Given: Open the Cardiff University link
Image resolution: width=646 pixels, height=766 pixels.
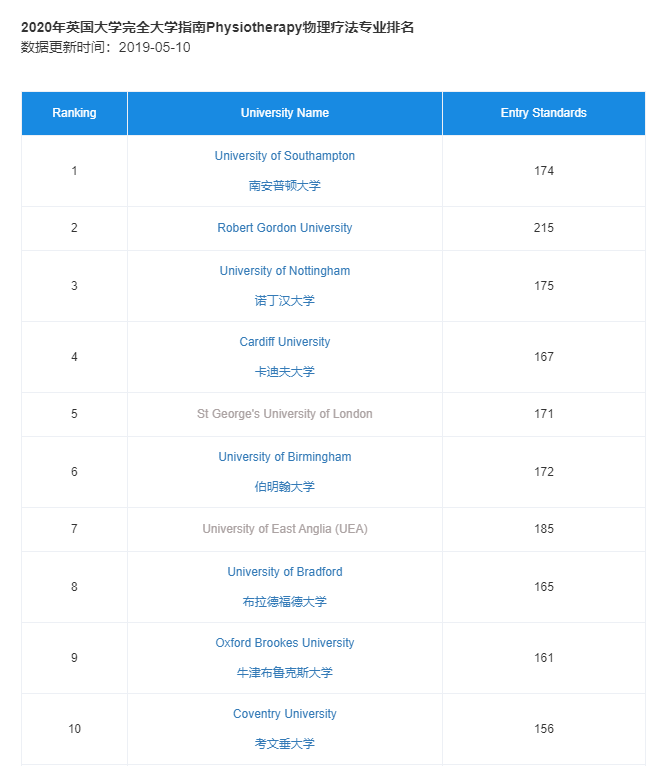Looking at the screenshot, I should coord(284,341).
